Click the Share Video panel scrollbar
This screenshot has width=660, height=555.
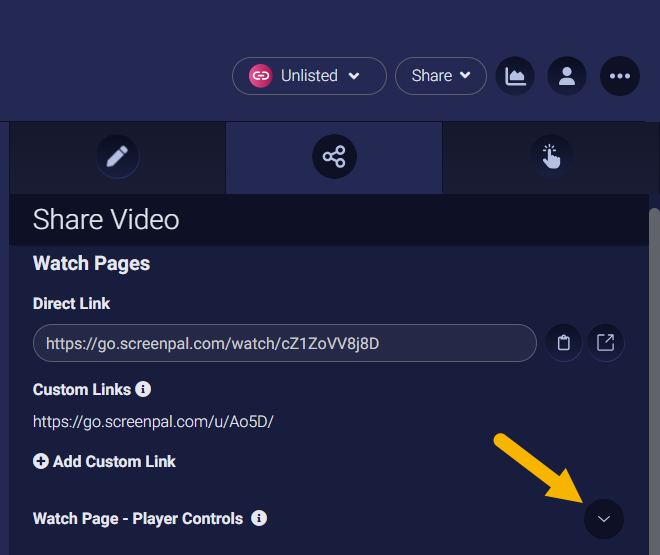pos(654,381)
